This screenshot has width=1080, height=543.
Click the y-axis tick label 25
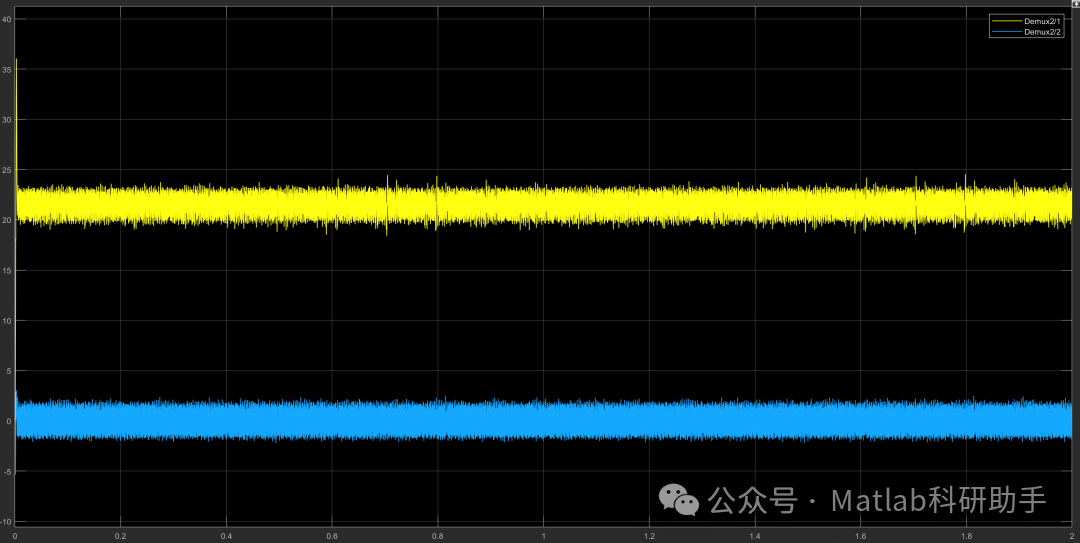coord(6,170)
